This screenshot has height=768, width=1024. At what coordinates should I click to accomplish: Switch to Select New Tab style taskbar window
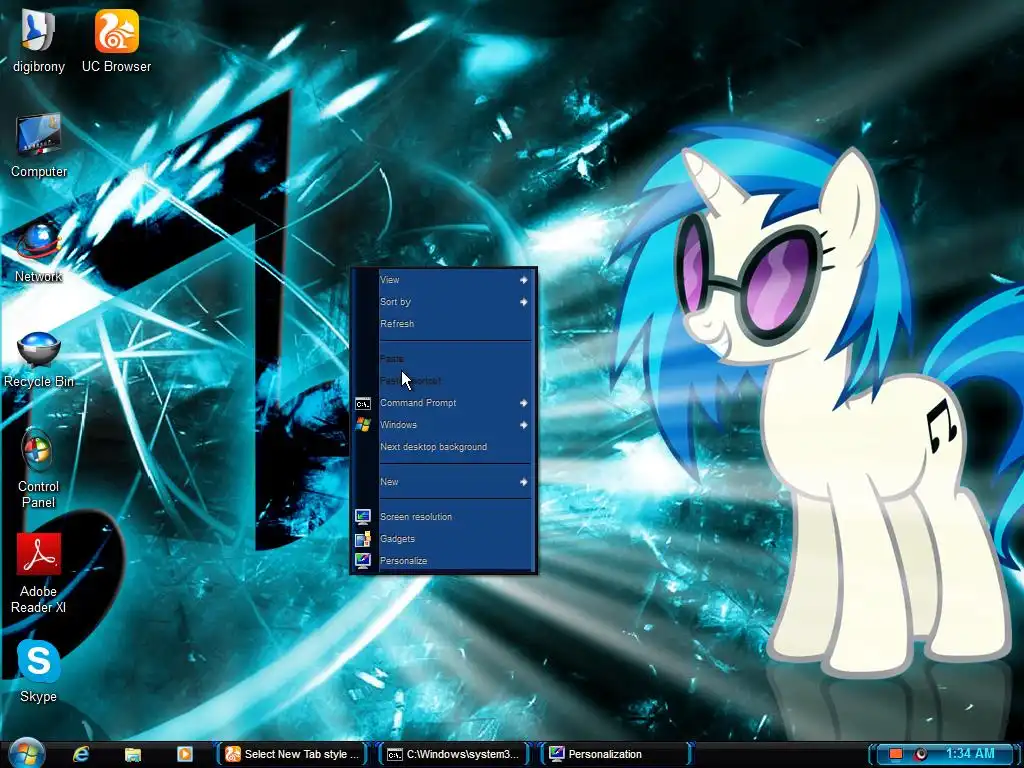tap(292, 754)
